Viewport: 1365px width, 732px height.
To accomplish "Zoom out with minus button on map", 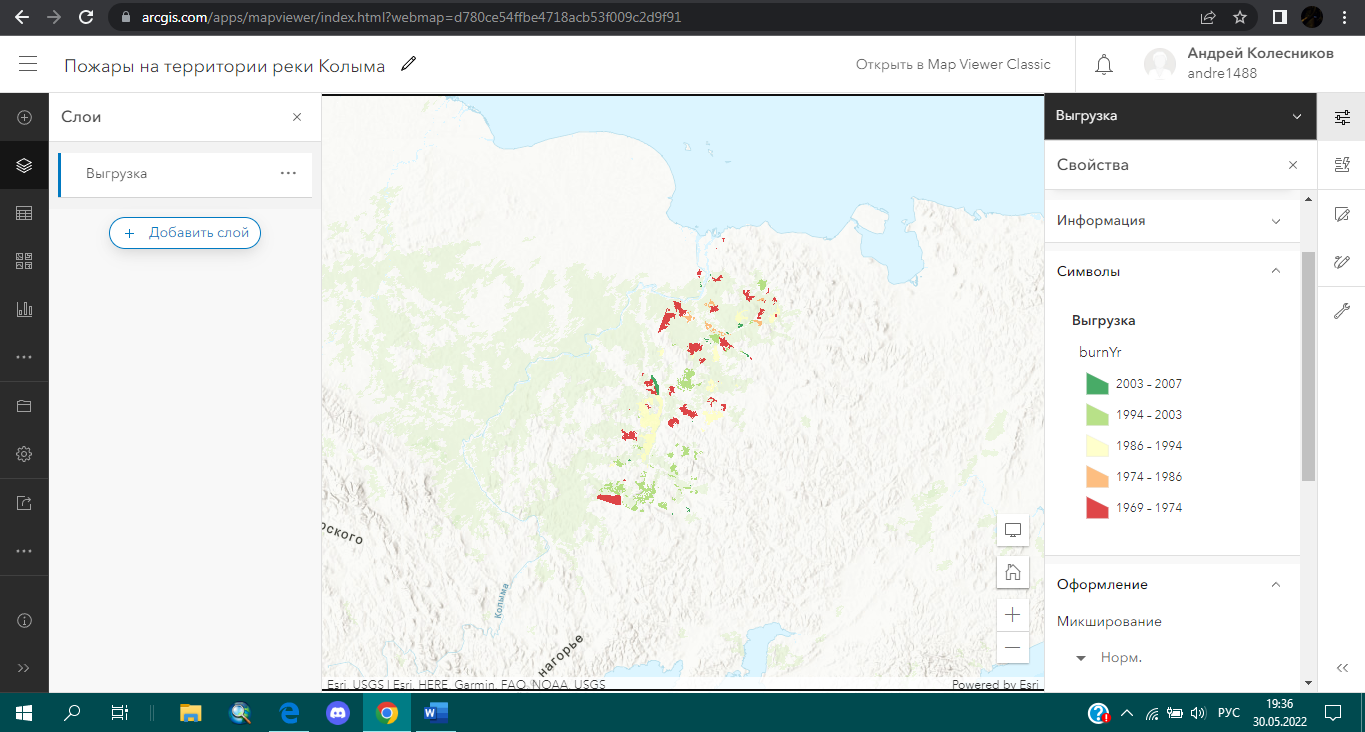I will [x=1013, y=647].
